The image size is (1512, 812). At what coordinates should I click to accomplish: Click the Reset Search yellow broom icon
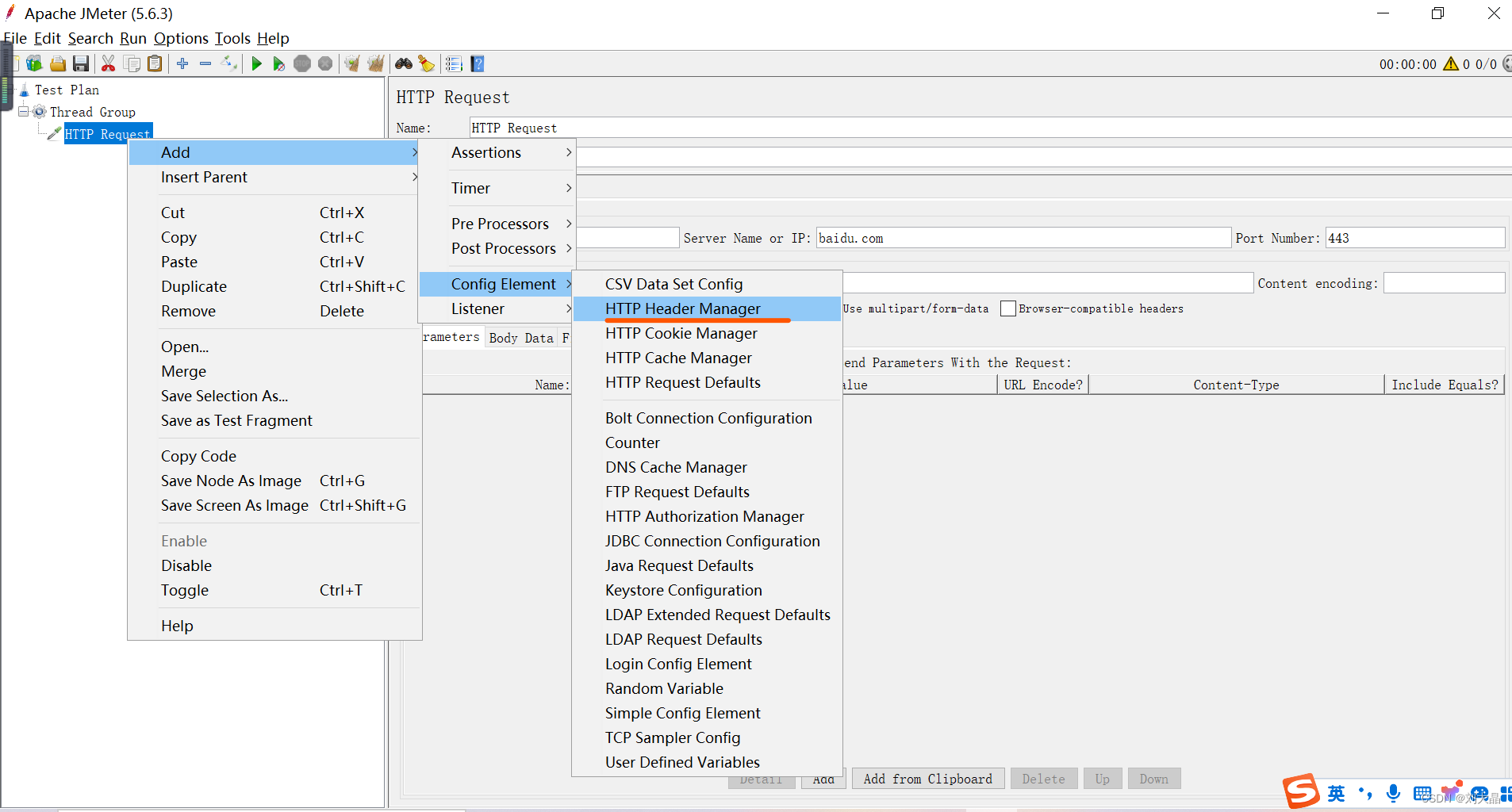tap(427, 63)
